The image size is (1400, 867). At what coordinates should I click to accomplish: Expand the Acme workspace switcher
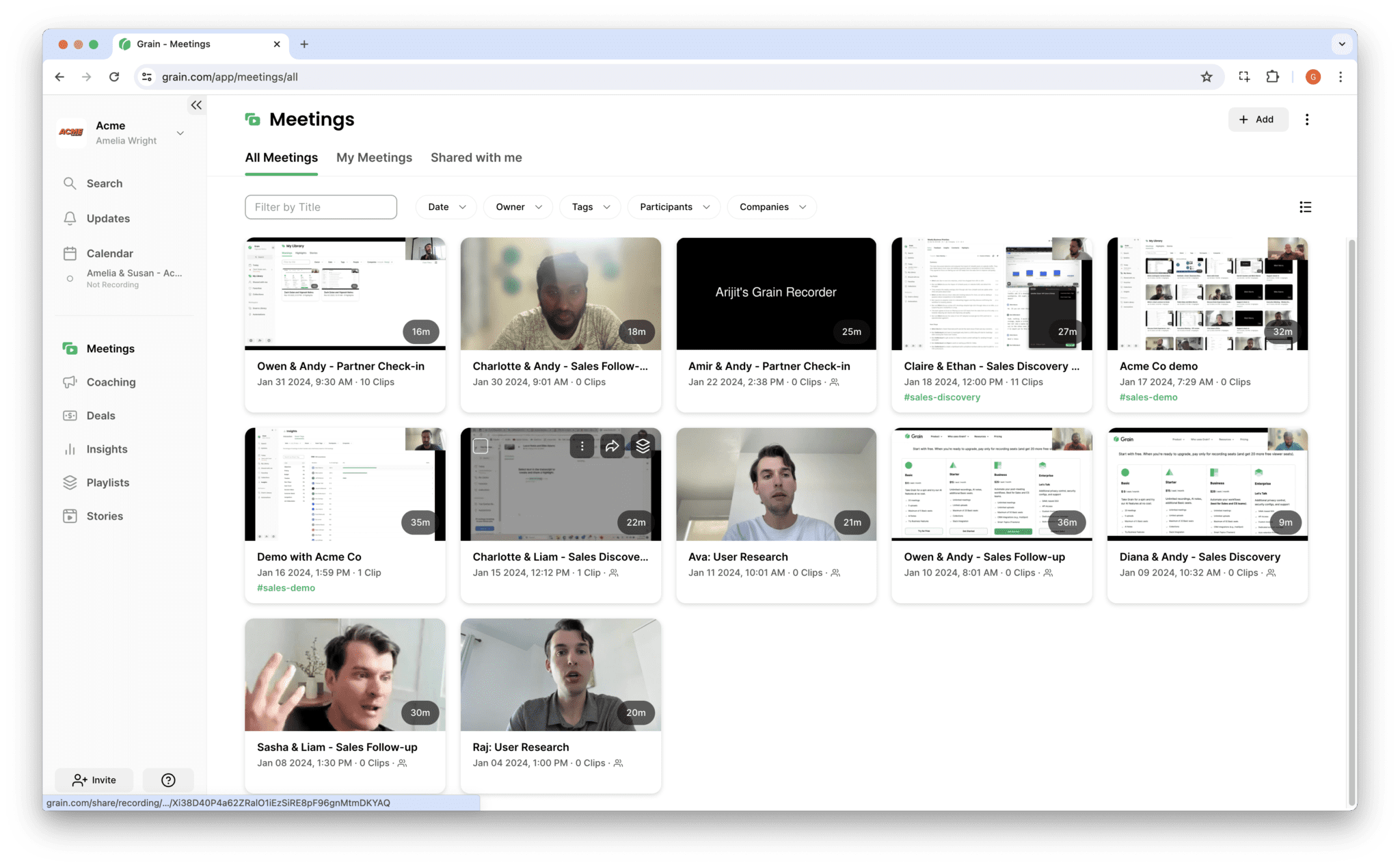pyautogui.click(x=180, y=133)
